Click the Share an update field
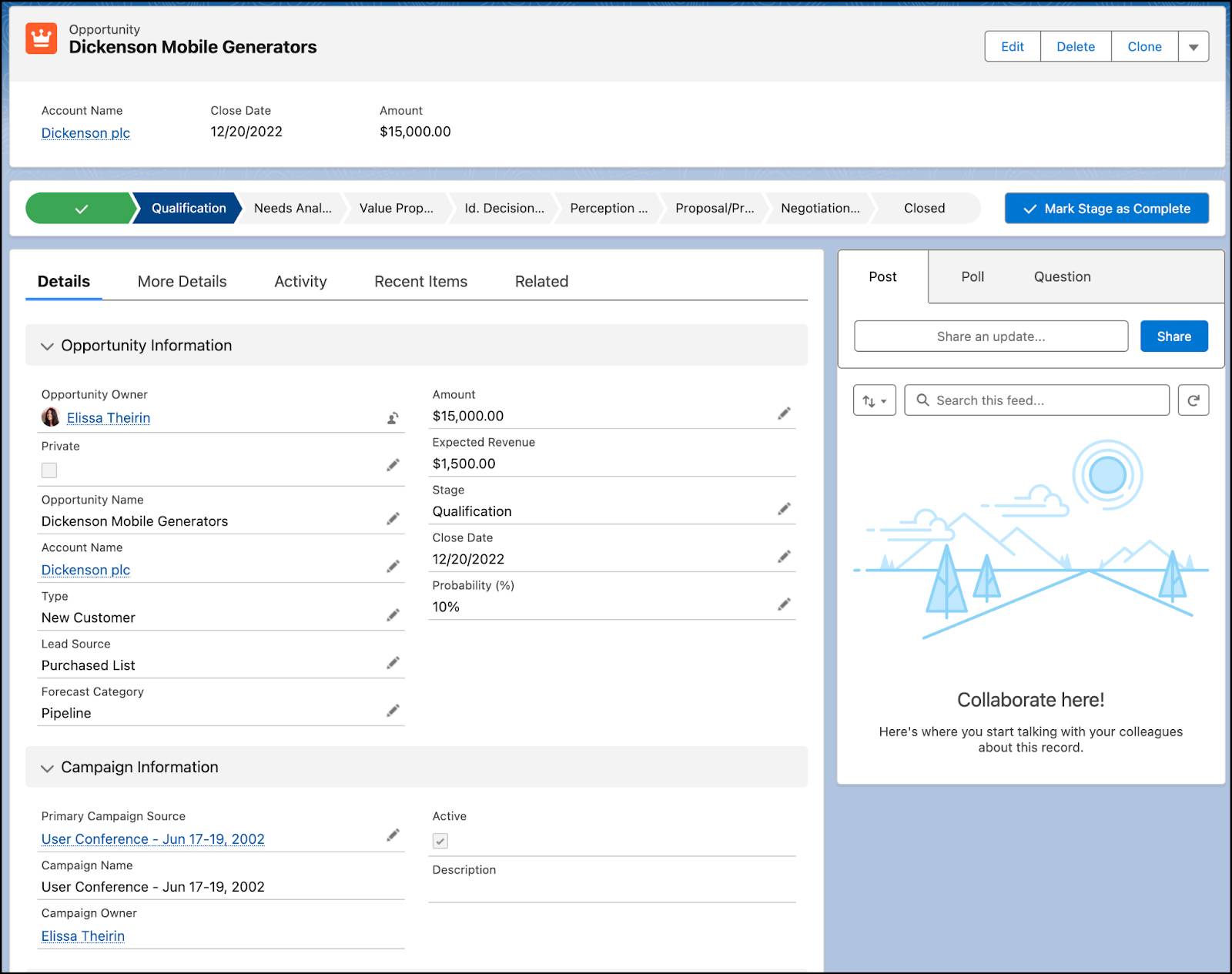This screenshot has width=1232, height=974. (991, 336)
